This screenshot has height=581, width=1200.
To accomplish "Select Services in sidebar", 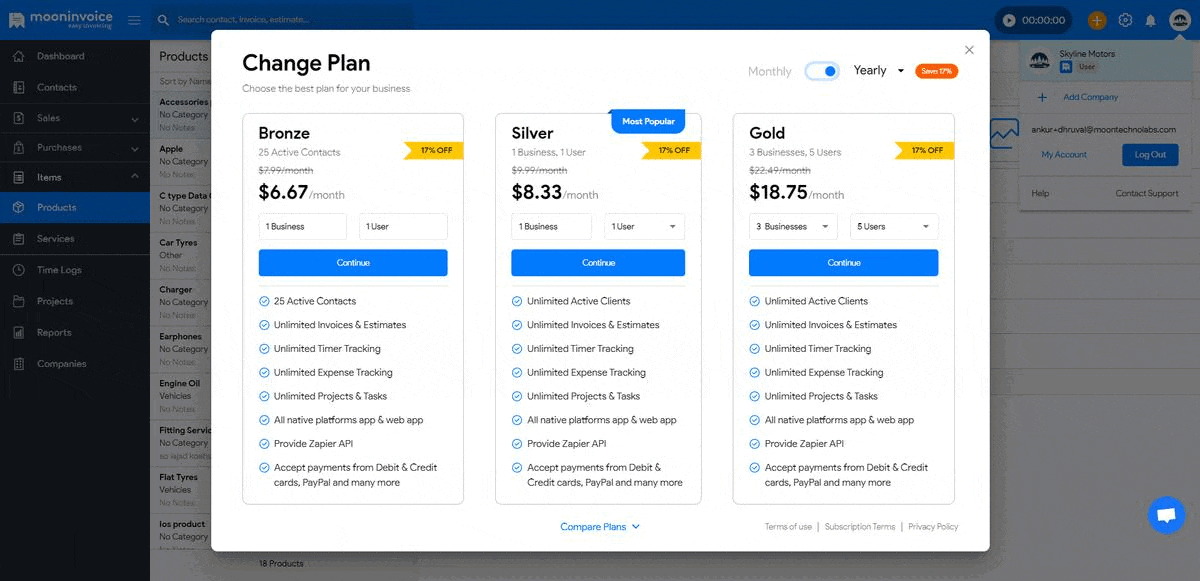I will pos(75,239).
